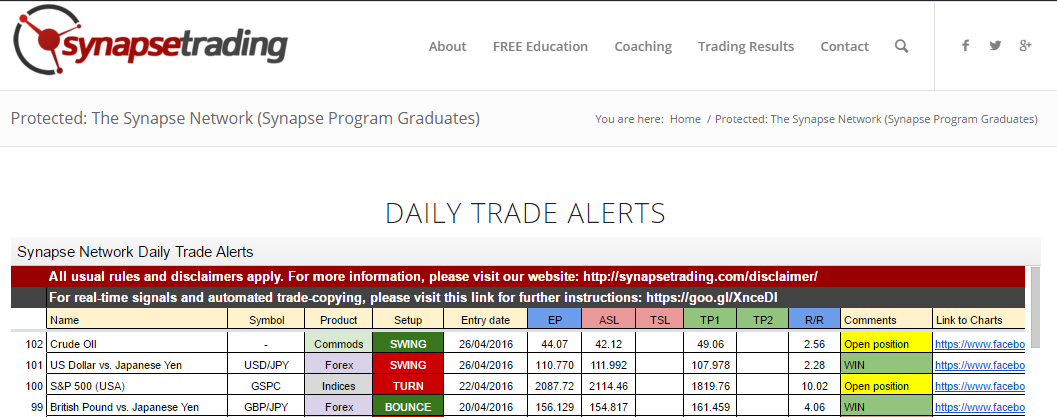1057x417 pixels.
Task: Click US Dollar vs. Japanese Yen cell
Action: 137,365
